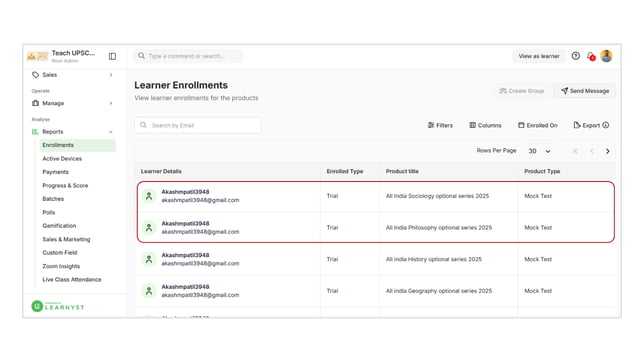Click the Learnyst logo
Viewport: 644px width, 362px height.
coord(58,306)
